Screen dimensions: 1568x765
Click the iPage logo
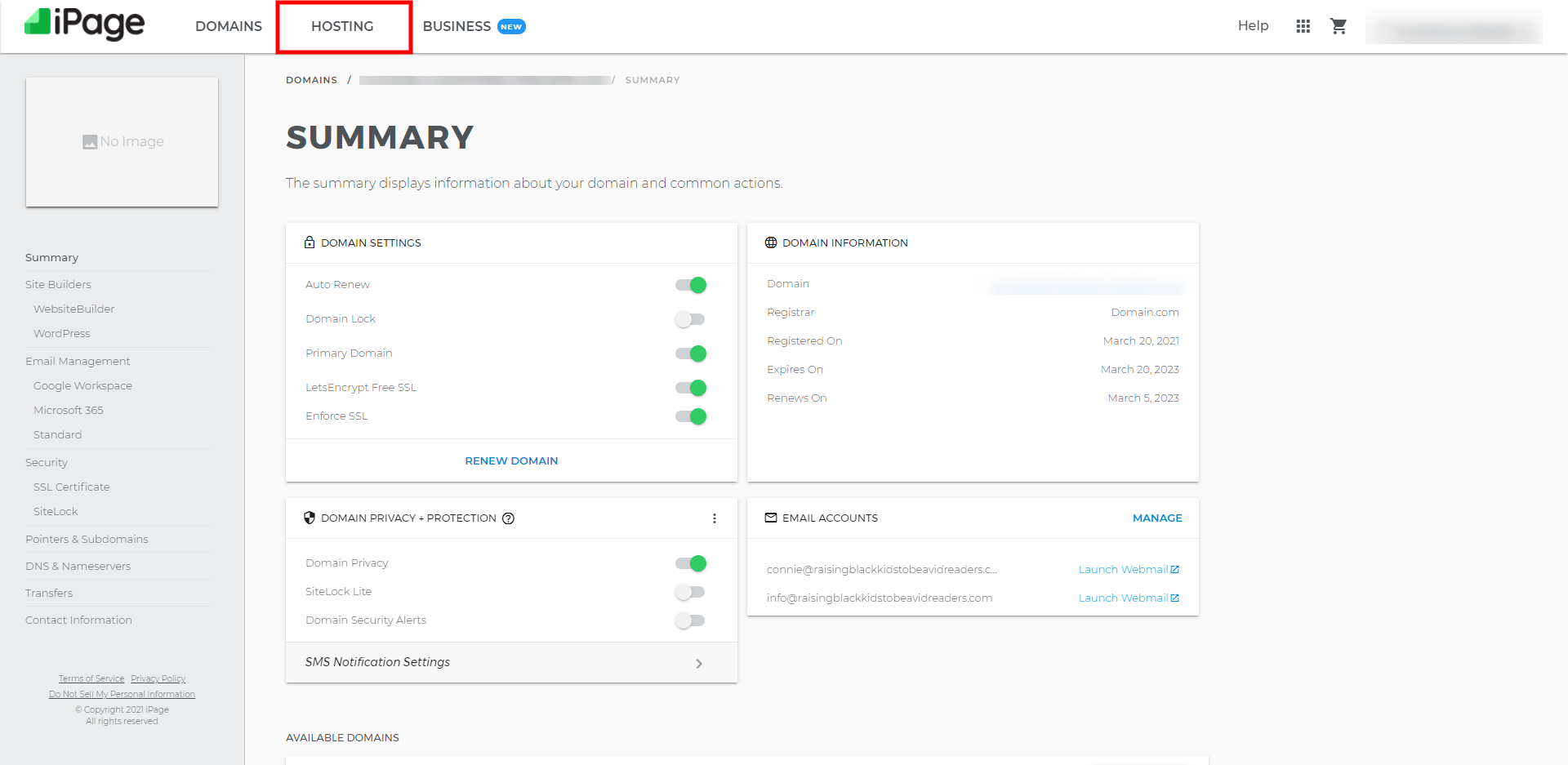[85, 24]
